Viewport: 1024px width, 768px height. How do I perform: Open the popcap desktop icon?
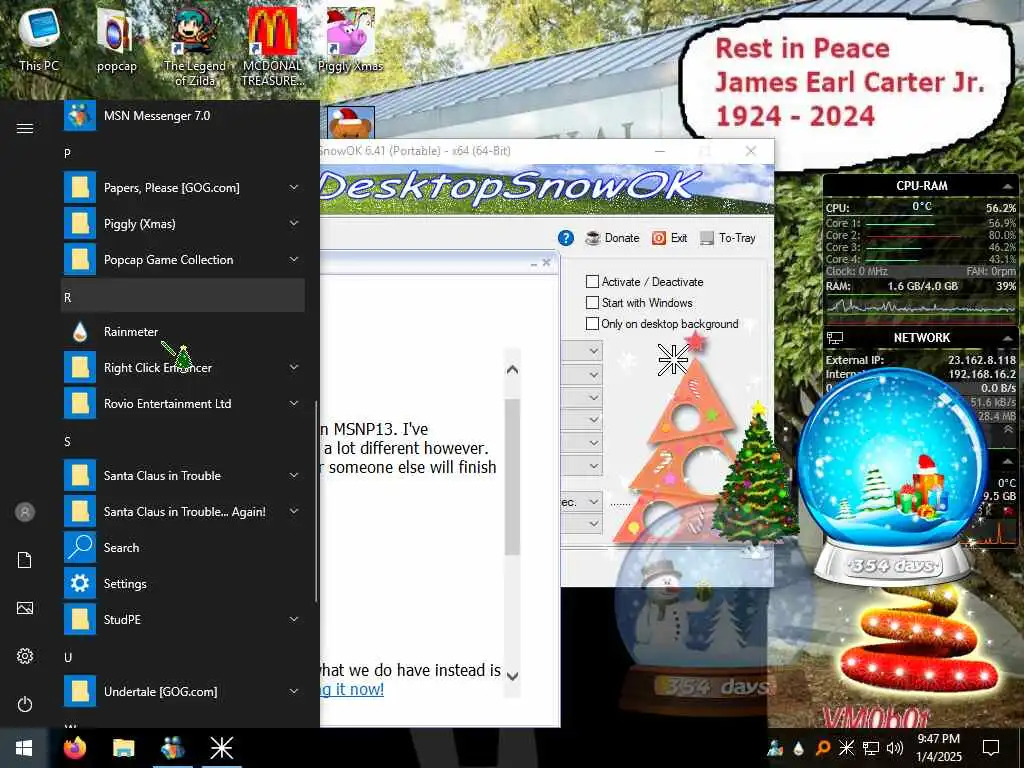116,39
